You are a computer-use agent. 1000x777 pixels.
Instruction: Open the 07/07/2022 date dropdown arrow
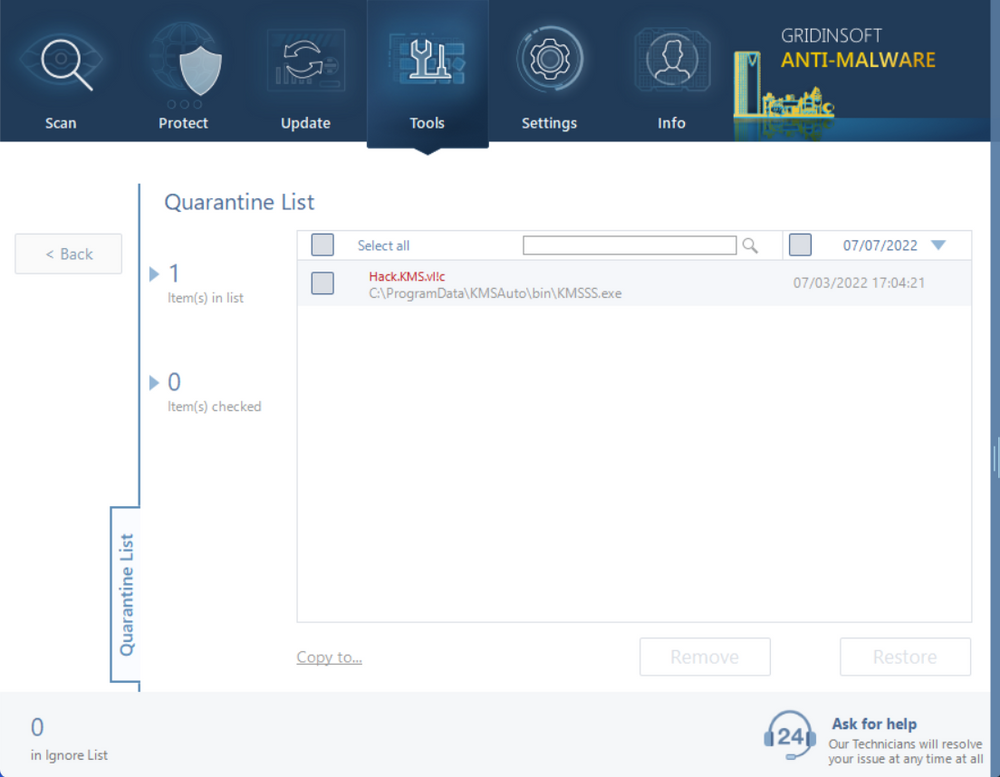point(938,245)
